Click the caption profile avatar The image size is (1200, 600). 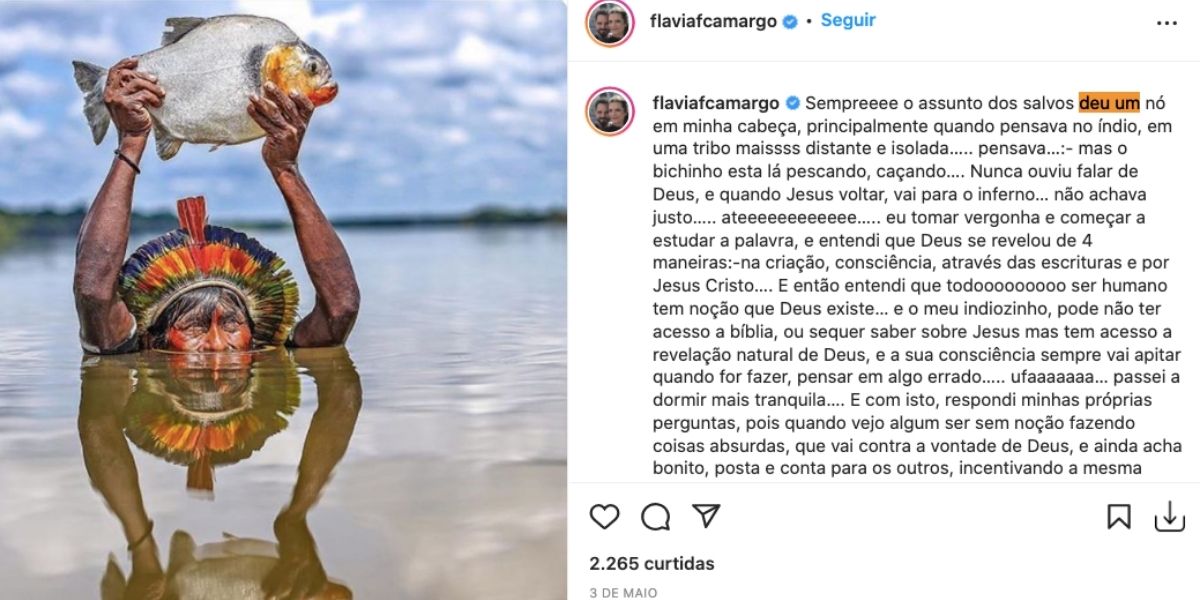[610, 111]
